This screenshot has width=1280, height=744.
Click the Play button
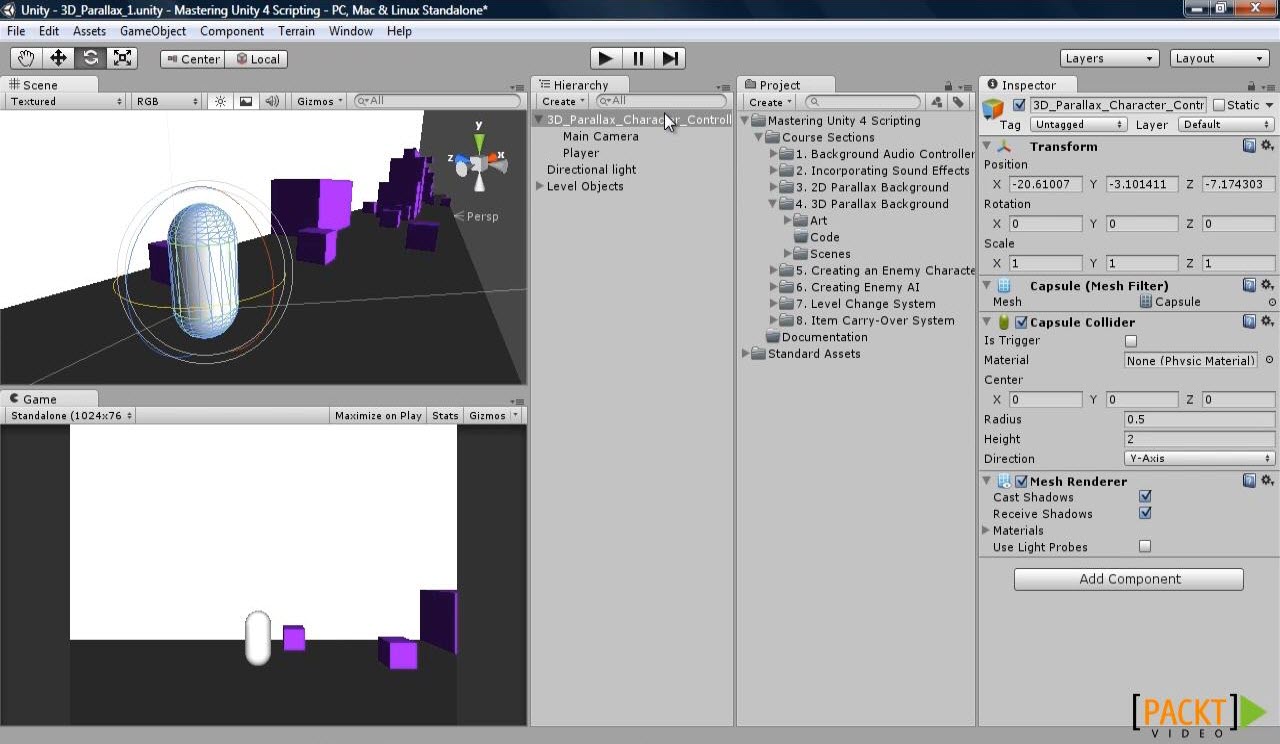point(605,58)
